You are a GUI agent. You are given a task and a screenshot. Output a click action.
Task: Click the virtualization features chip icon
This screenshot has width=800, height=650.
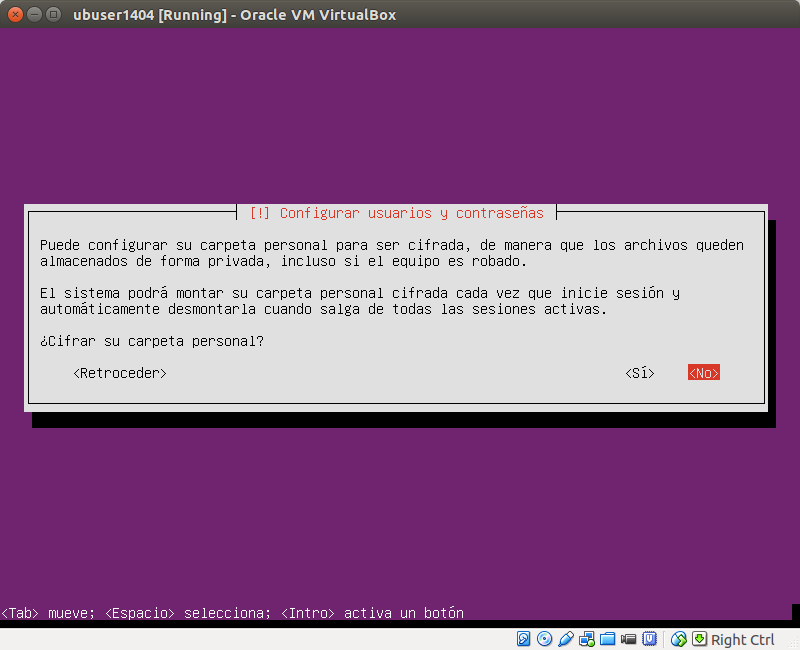[650, 639]
